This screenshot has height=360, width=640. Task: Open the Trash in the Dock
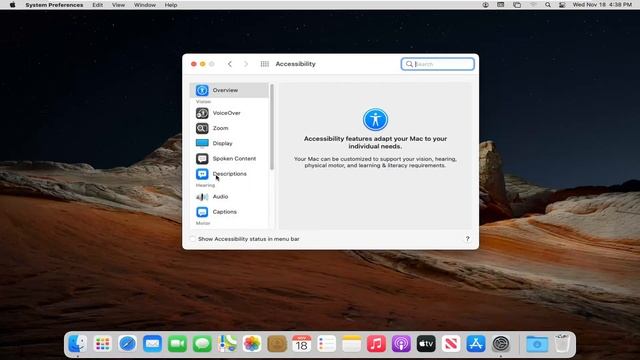pyautogui.click(x=562, y=343)
